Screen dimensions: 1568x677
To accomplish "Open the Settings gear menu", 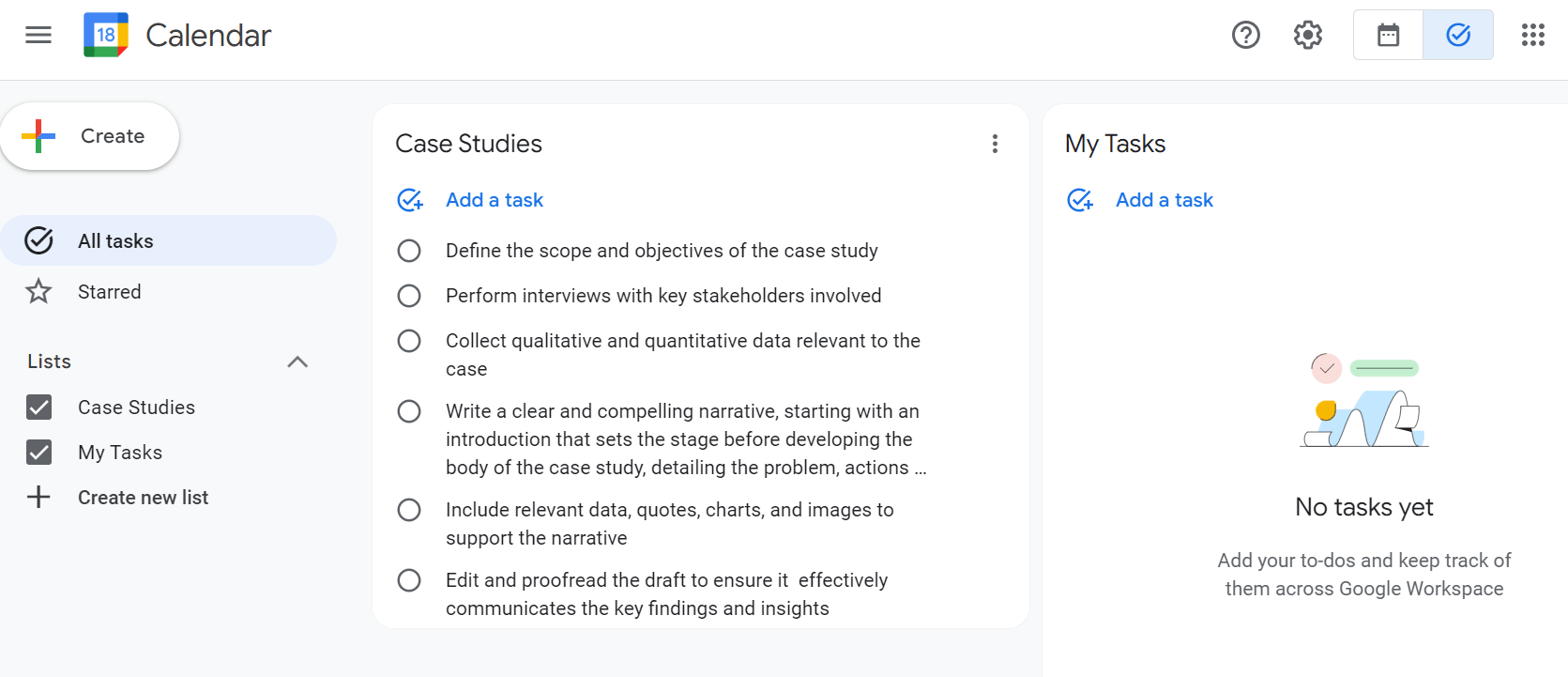I will click(x=1307, y=36).
